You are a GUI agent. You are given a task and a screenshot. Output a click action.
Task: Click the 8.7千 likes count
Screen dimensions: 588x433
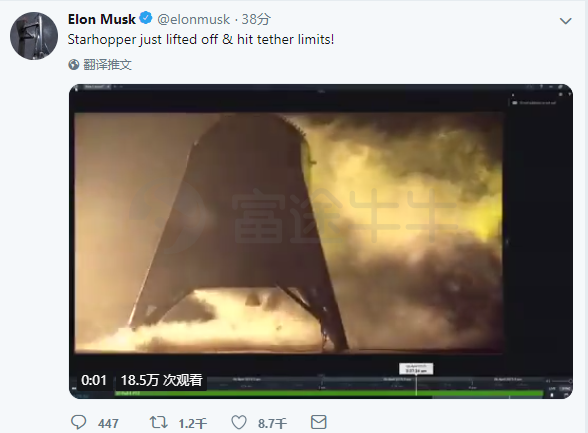(x=272, y=424)
